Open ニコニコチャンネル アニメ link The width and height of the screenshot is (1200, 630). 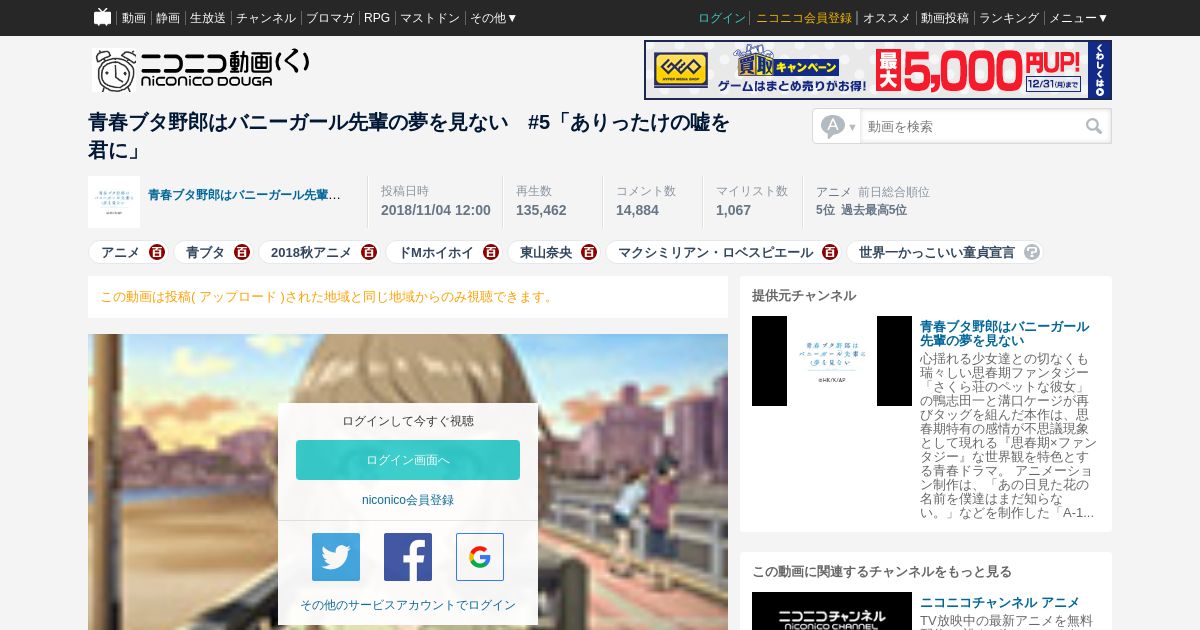(1000, 602)
